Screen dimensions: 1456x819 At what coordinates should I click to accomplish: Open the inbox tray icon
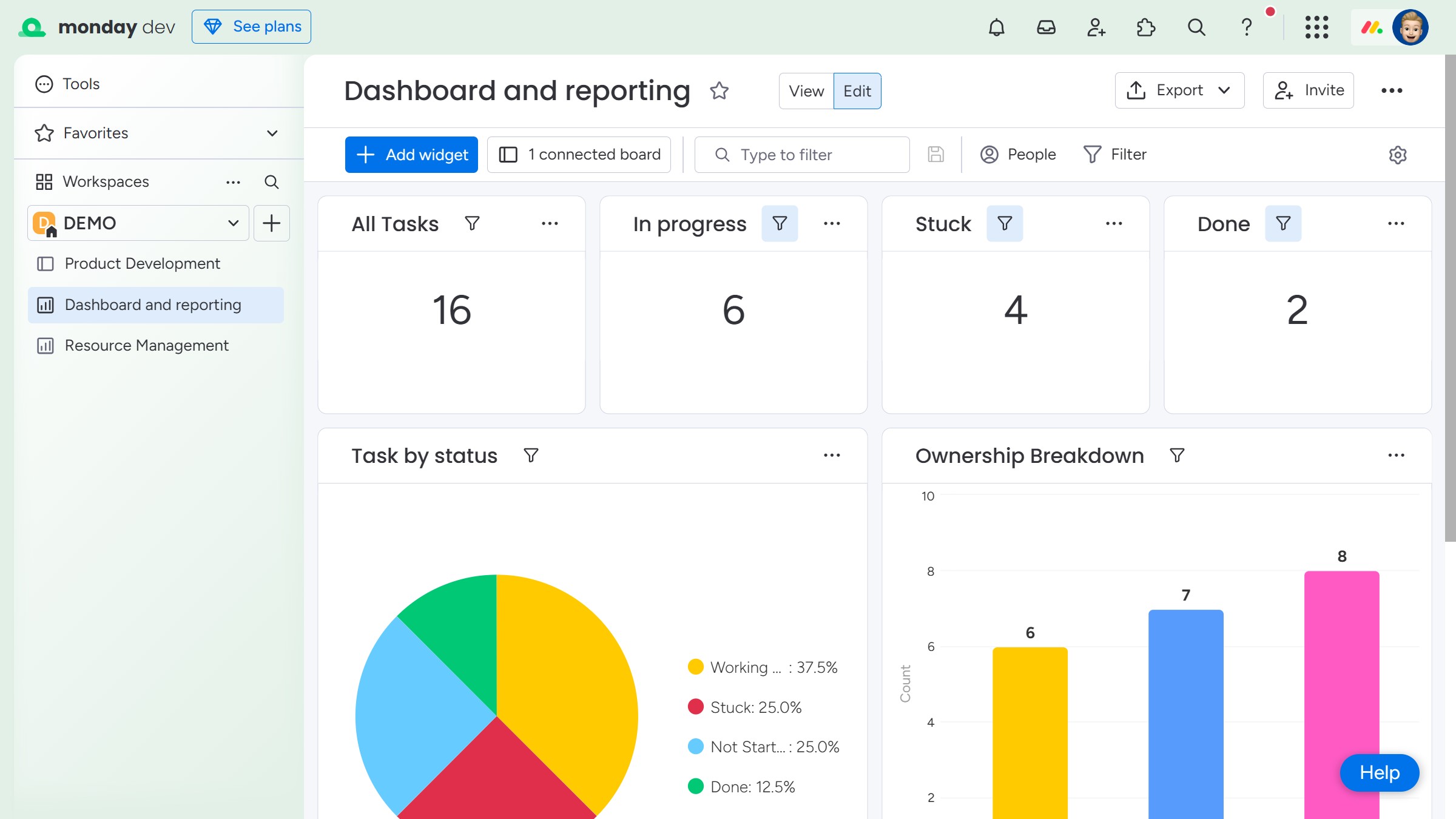[x=1046, y=27]
